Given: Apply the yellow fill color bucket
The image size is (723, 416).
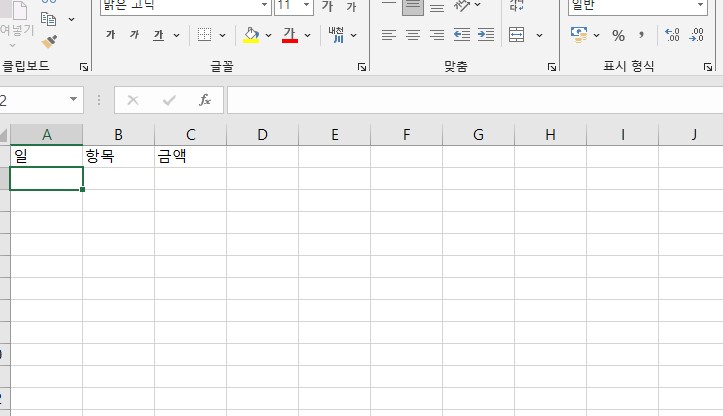Looking at the screenshot, I should coord(251,35).
